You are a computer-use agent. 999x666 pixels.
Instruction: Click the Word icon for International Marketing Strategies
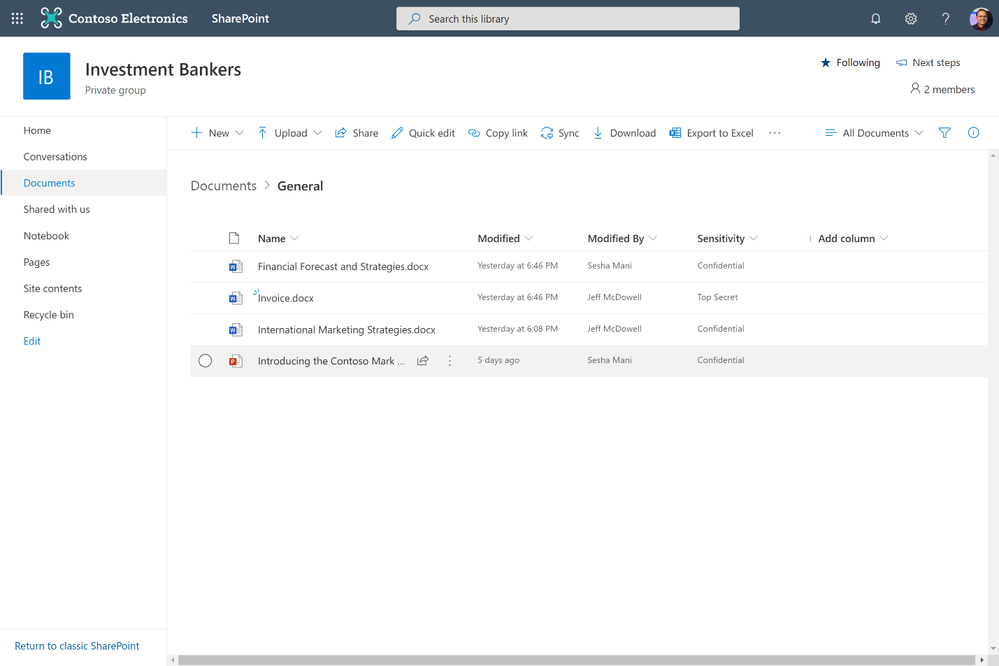(x=236, y=329)
